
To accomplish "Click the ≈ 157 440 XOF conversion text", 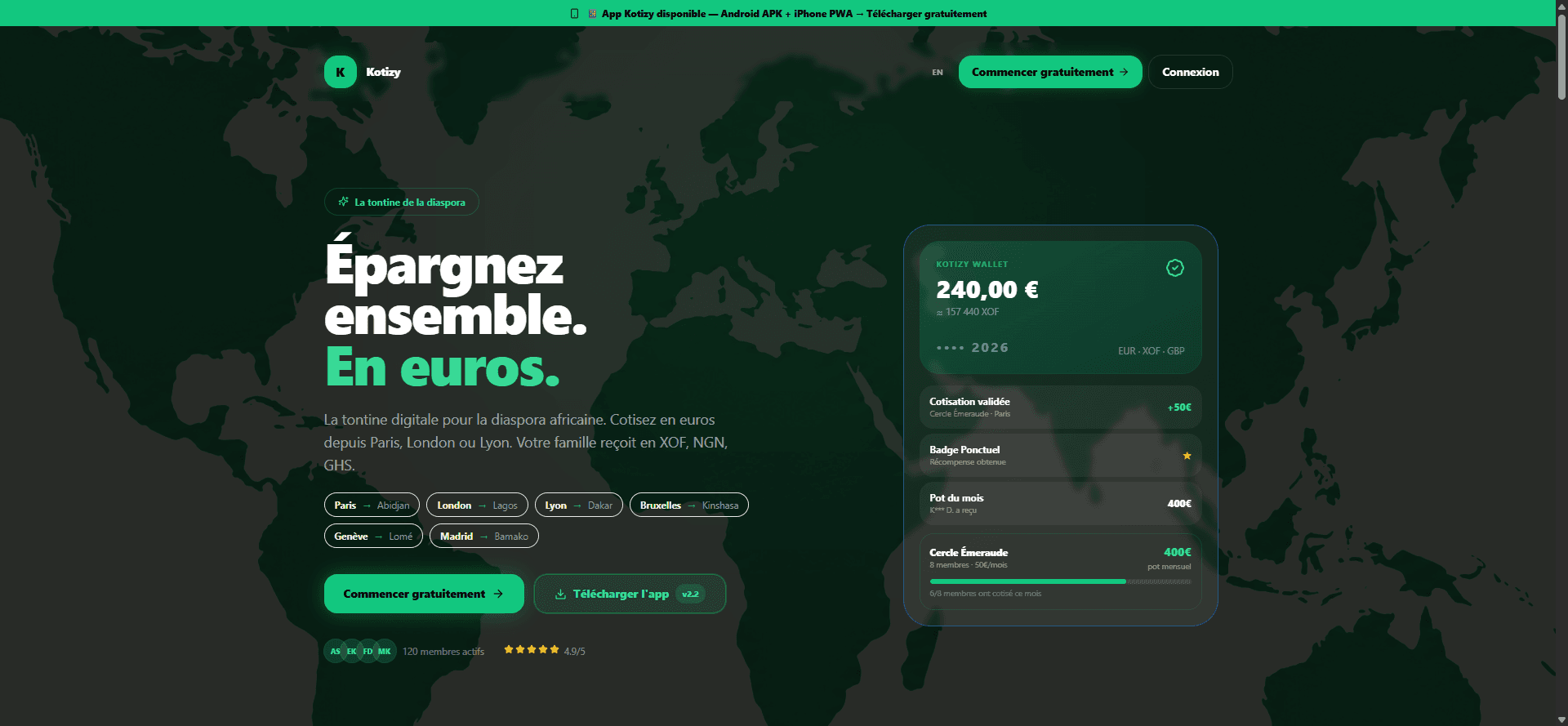I will tap(968, 312).
